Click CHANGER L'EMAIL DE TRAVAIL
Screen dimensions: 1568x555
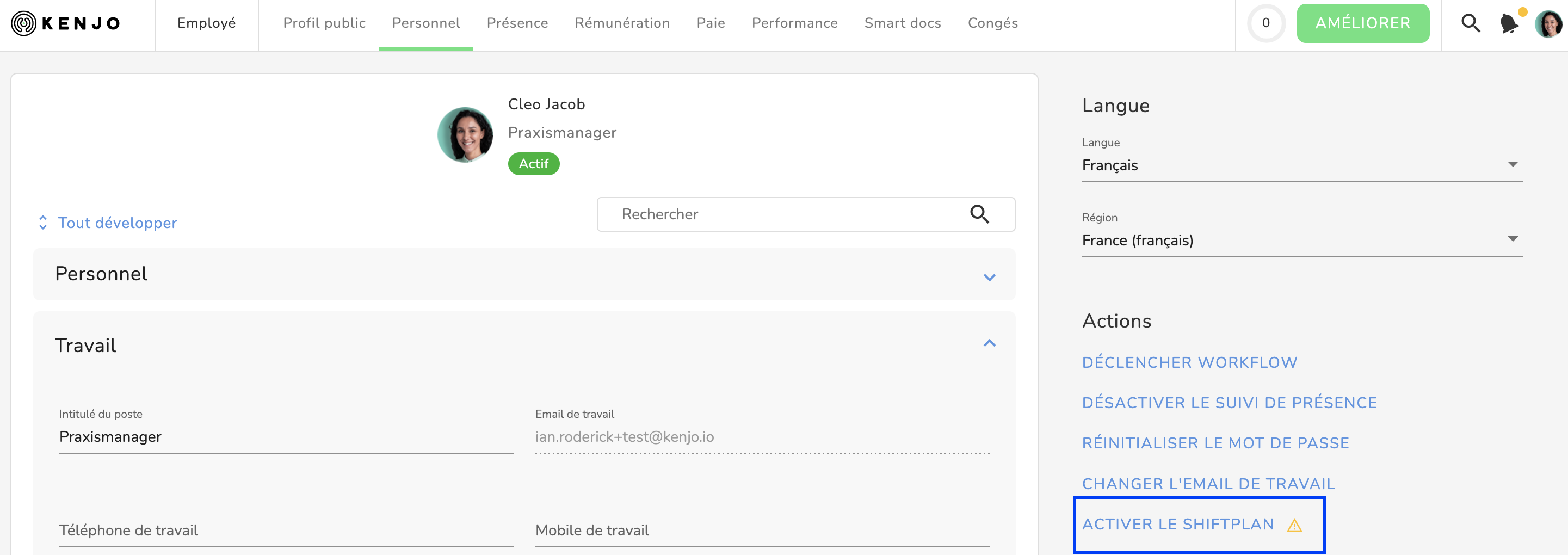point(1208,484)
